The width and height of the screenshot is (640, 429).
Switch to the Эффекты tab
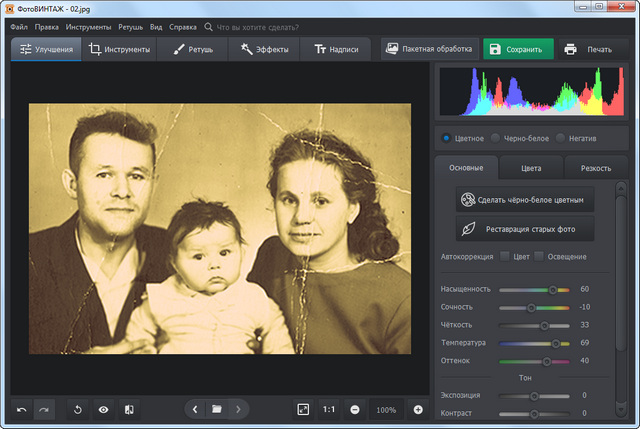[x=264, y=49]
